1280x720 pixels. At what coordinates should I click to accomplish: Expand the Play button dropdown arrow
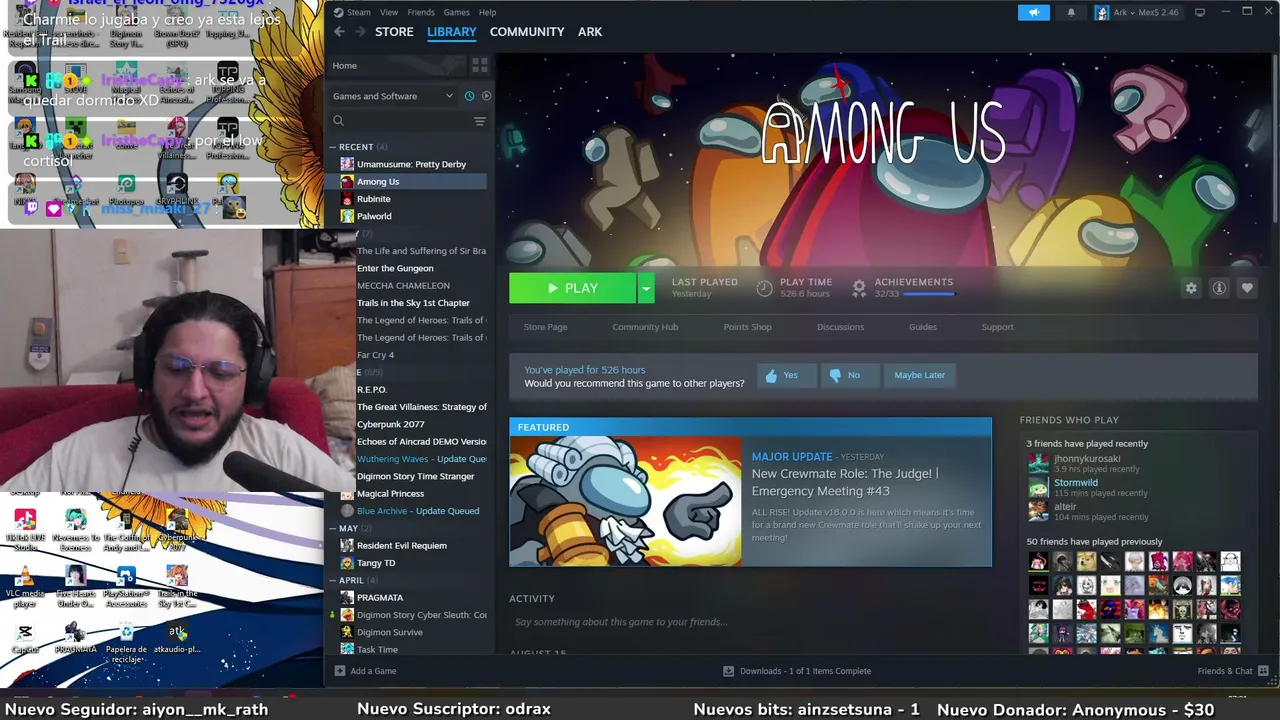coord(646,288)
